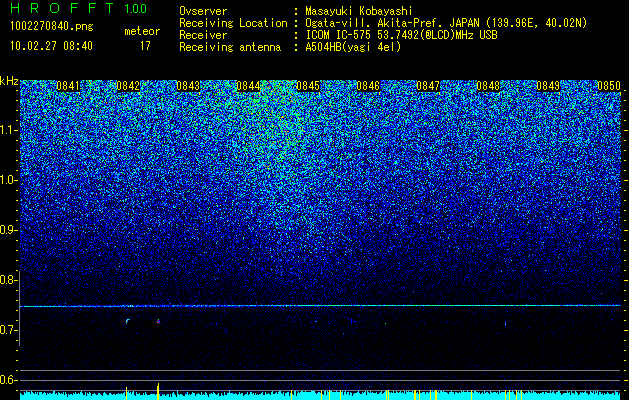The height and width of the screenshot is (400, 629).
Task: Click the 0842 time marker
Action: click(x=128, y=86)
